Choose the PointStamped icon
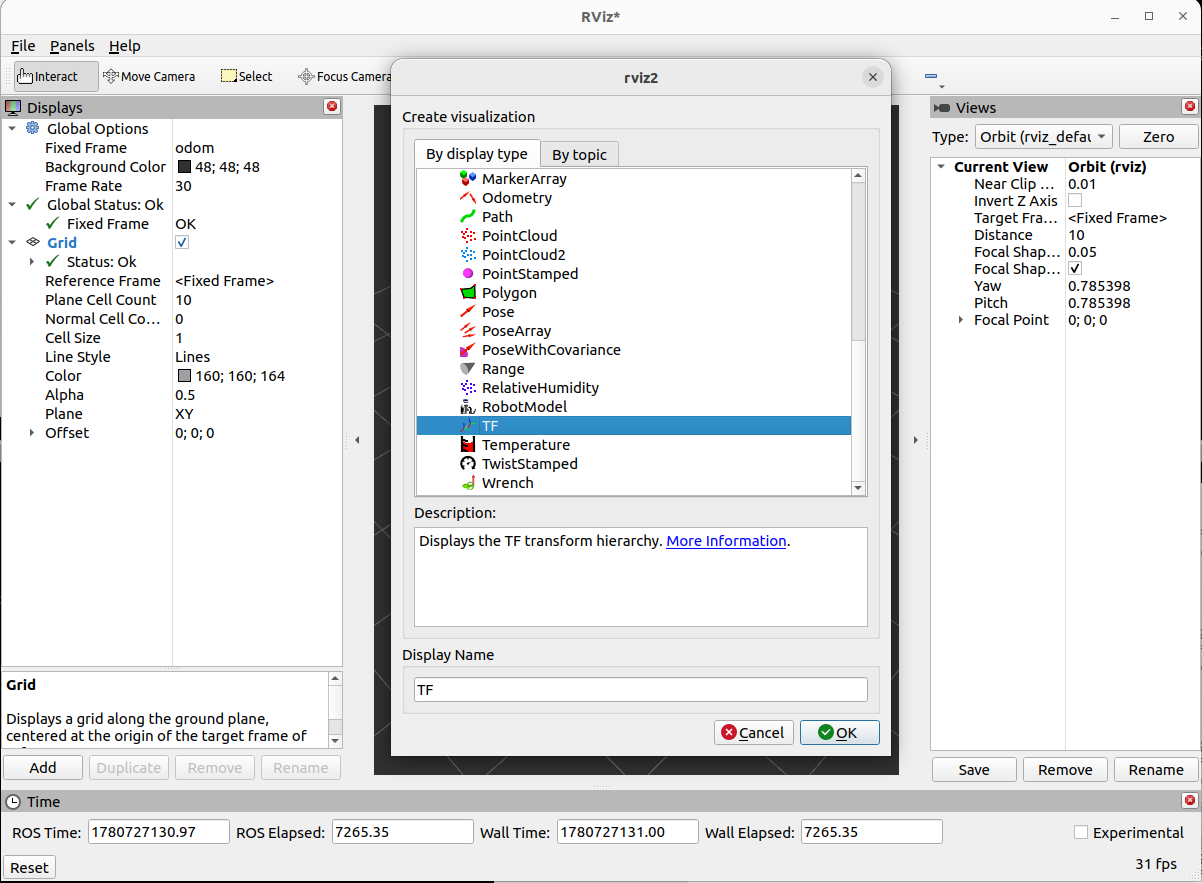Image resolution: width=1202 pixels, height=883 pixels. coord(468,274)
